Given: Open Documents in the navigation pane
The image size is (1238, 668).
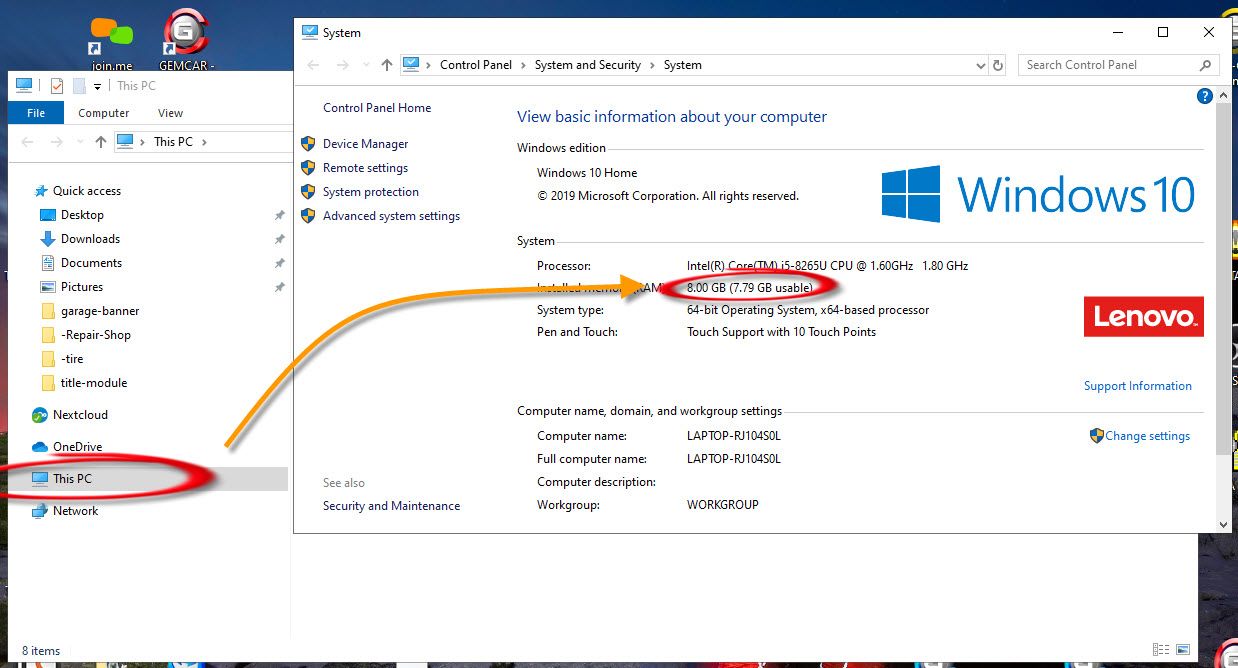Looking at the screenshot, I should tap(91, 263).
